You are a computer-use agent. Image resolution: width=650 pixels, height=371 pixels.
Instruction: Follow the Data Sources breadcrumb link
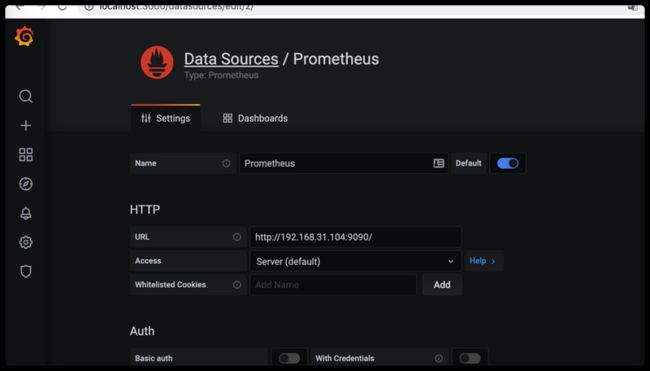[x=231, y=59]
